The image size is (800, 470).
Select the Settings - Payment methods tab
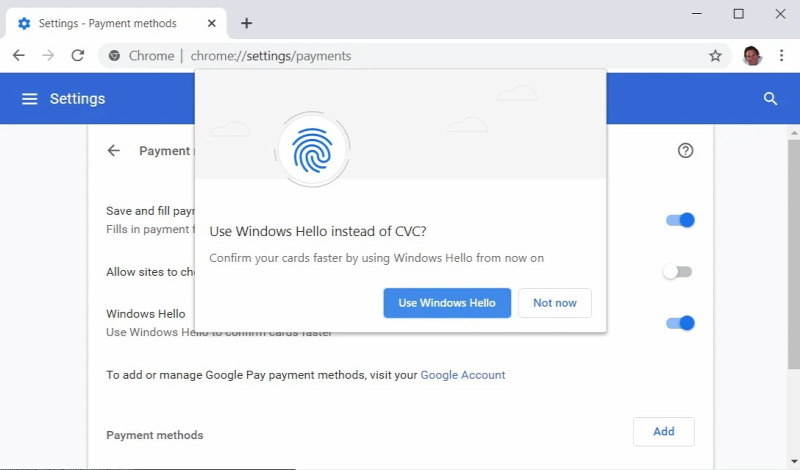point(115,23)
